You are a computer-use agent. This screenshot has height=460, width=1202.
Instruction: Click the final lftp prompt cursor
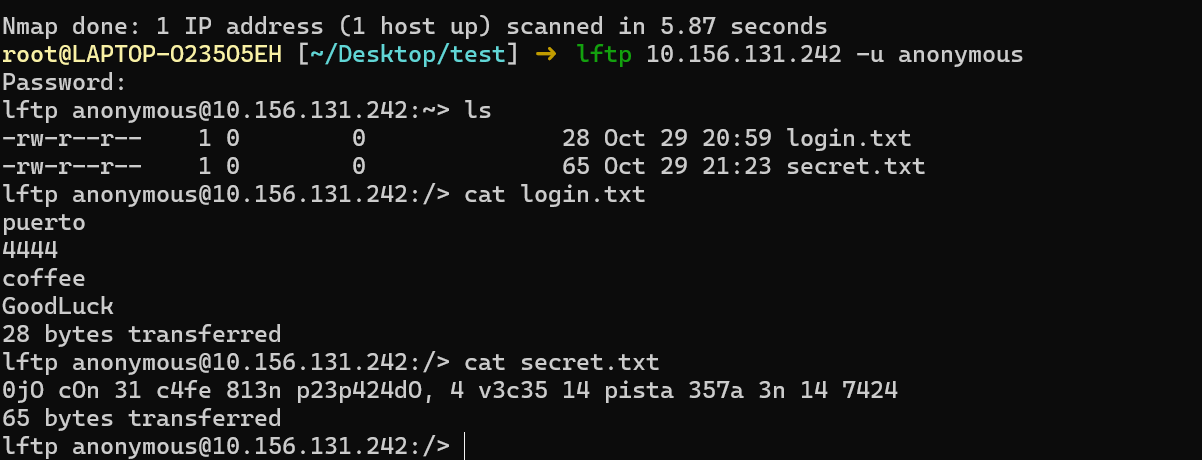[x=466, y=445]
